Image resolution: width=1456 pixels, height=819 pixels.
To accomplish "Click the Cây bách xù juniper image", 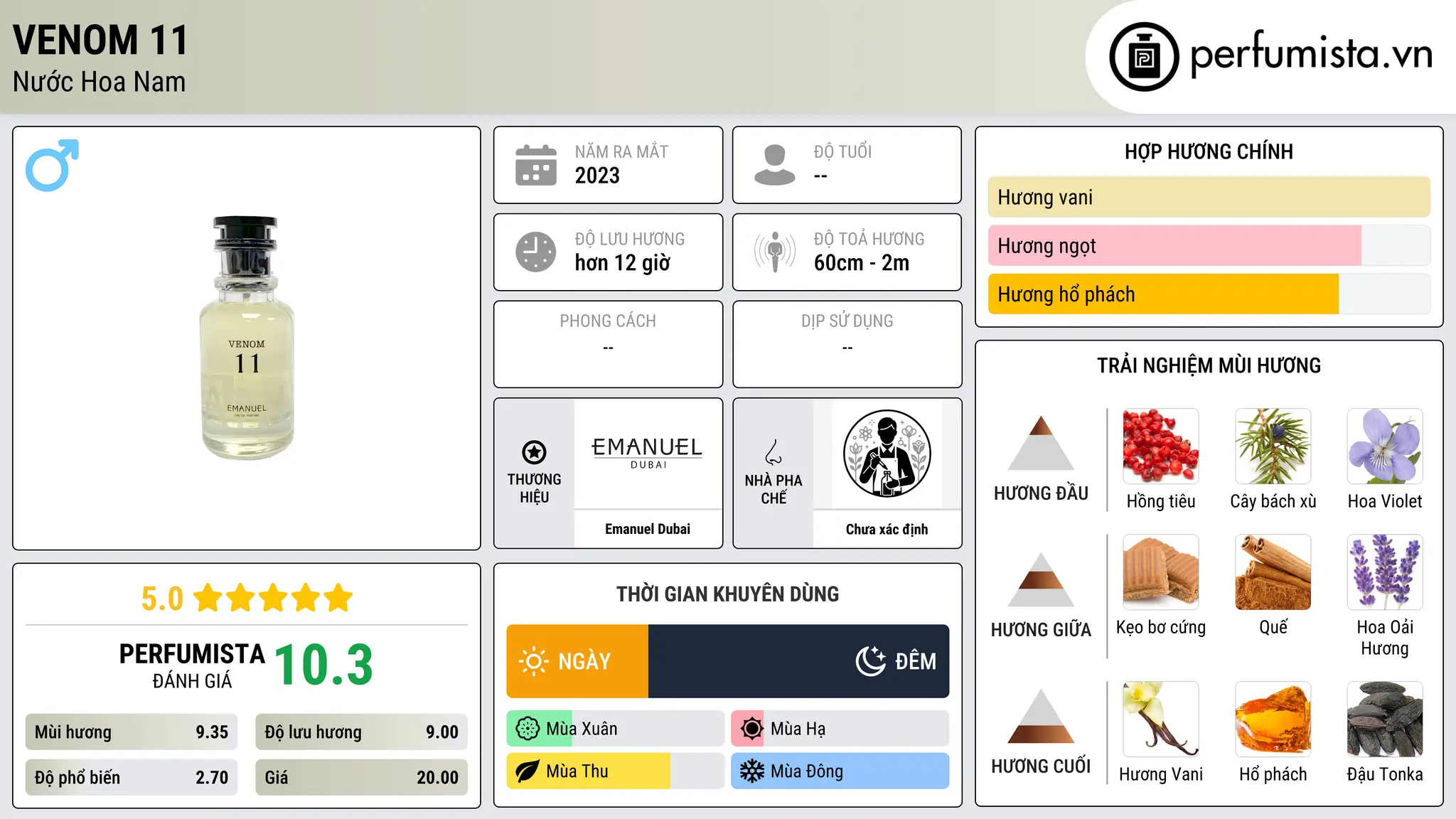I will (x=1273, y=446).
